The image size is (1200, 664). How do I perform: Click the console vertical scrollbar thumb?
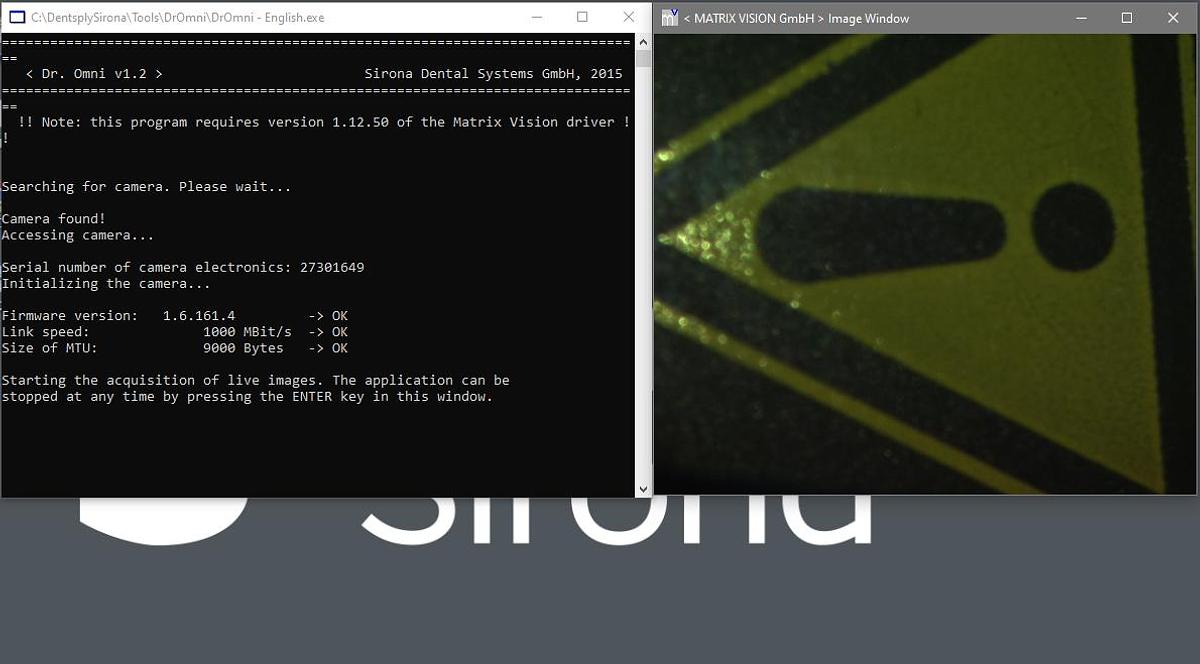pyautogui.click(x=643, y=58)
